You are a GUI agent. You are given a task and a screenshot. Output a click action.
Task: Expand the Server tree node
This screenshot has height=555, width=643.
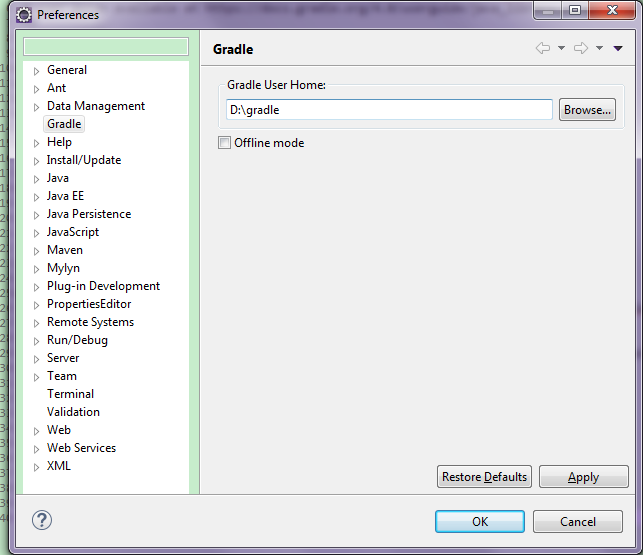[x=36, y=359]
